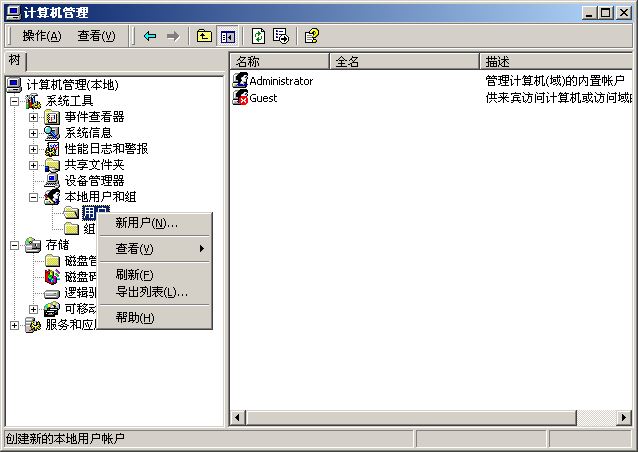Click the logical drives icon
Viewport: 638px width, 452px height.
point(52,294)
